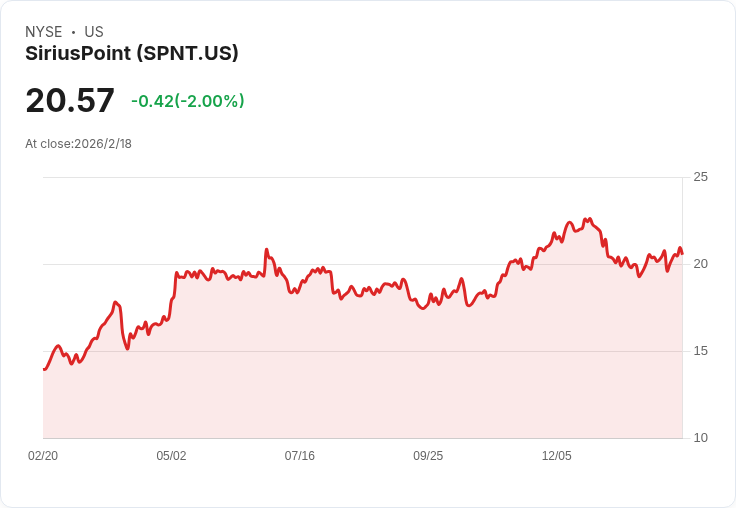Click the At close 2026/2/18 timestamp

[x=78, y=144]
